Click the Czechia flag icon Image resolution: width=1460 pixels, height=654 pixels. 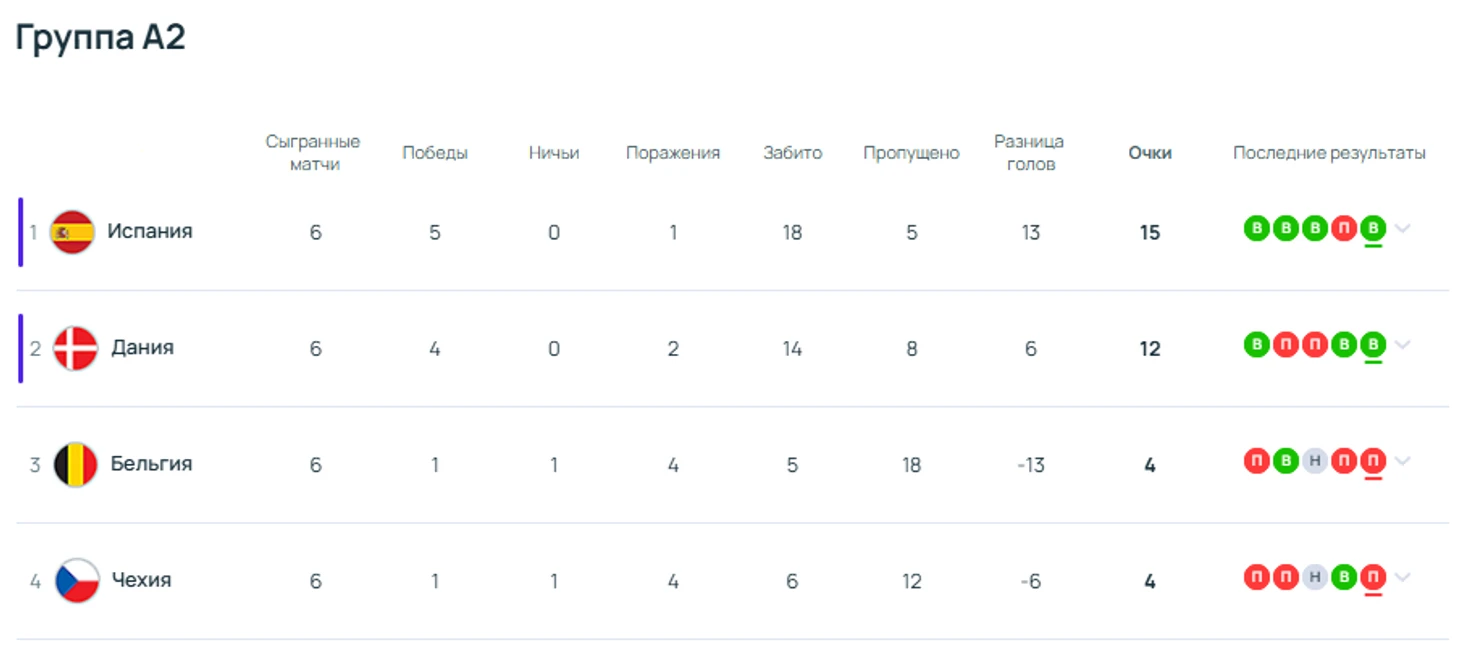tap(77, 580)
